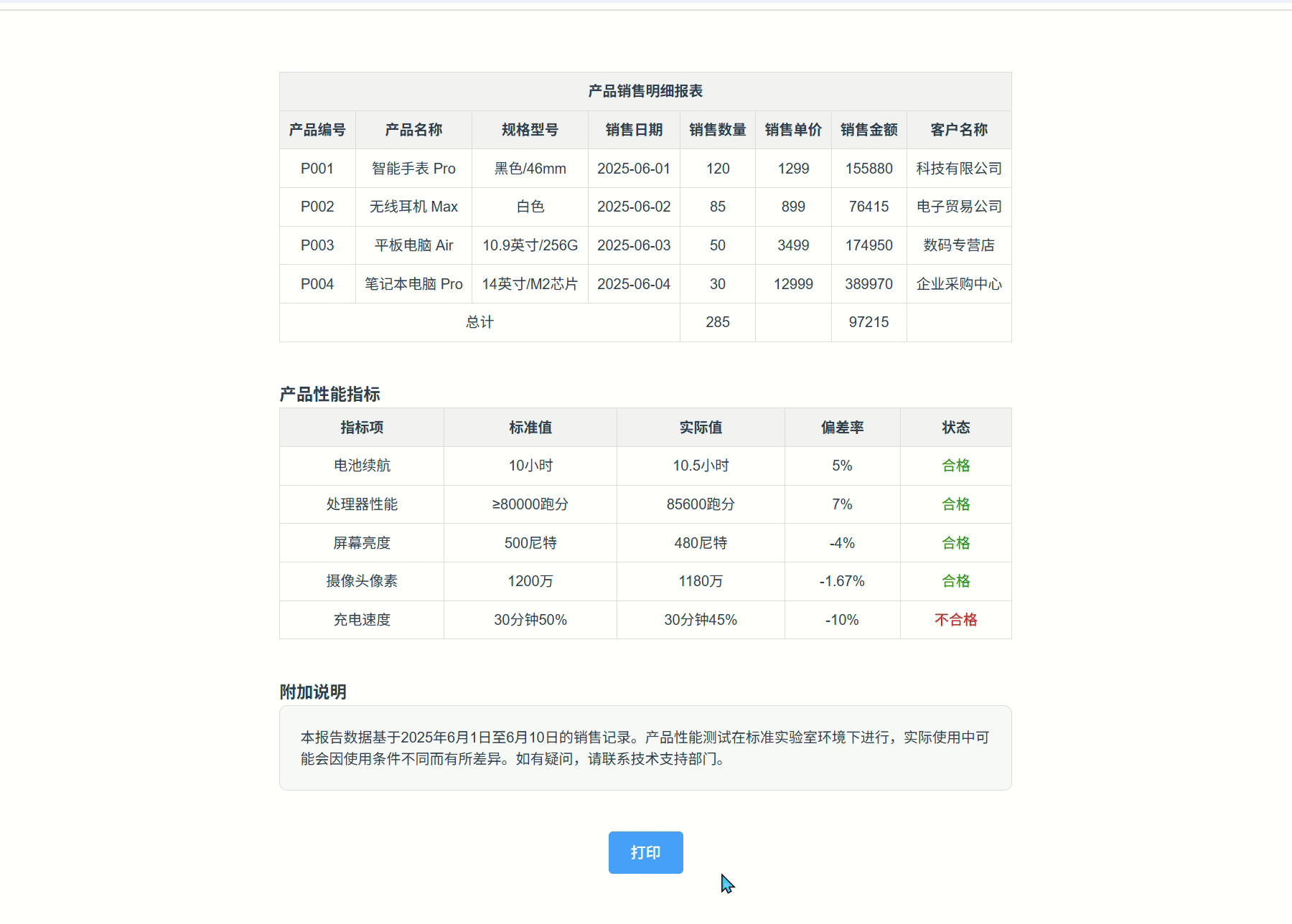This screenshot has width=1292, height=924.
Task: Click the 电池续航 indicator row
Action: coord(361,466)
